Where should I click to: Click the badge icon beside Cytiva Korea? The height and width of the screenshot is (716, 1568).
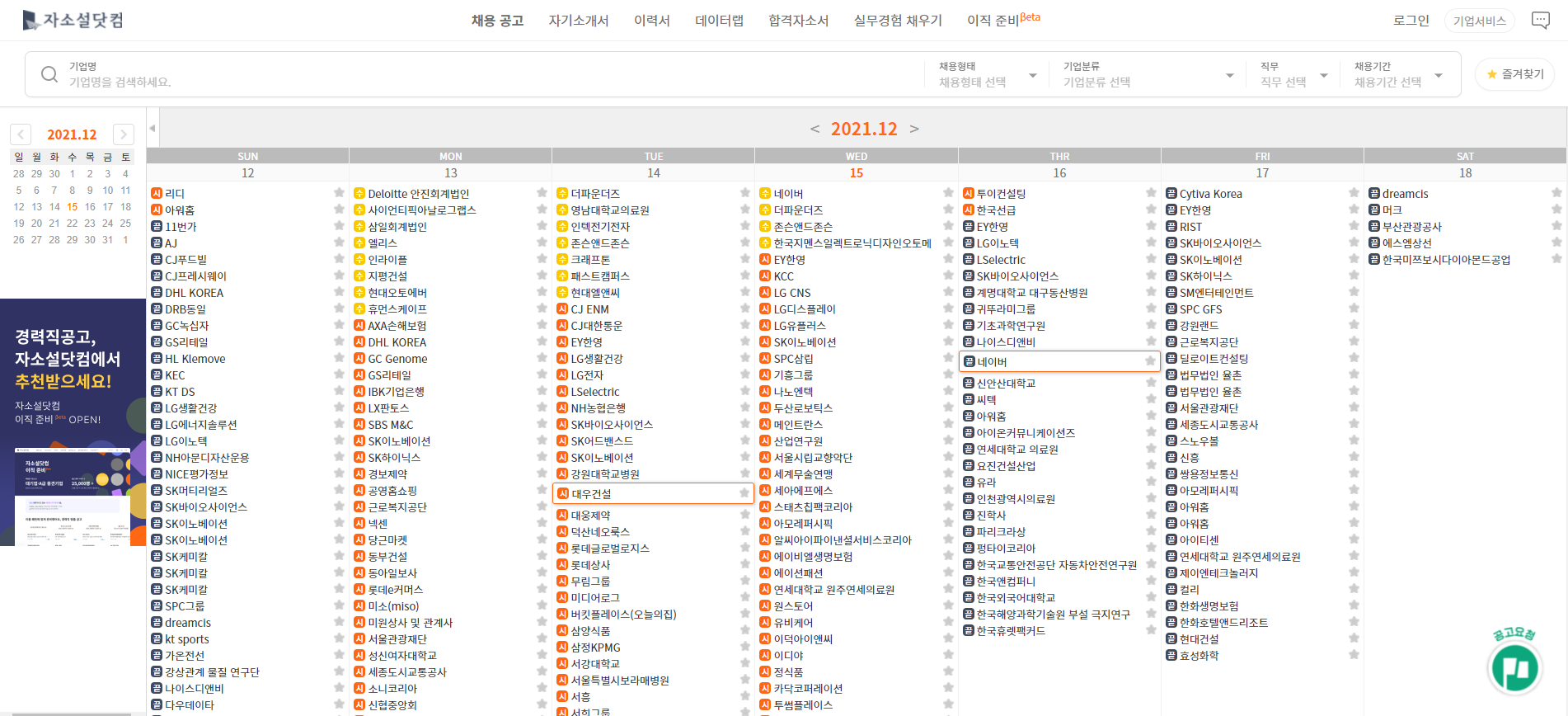coord(1171,193)
